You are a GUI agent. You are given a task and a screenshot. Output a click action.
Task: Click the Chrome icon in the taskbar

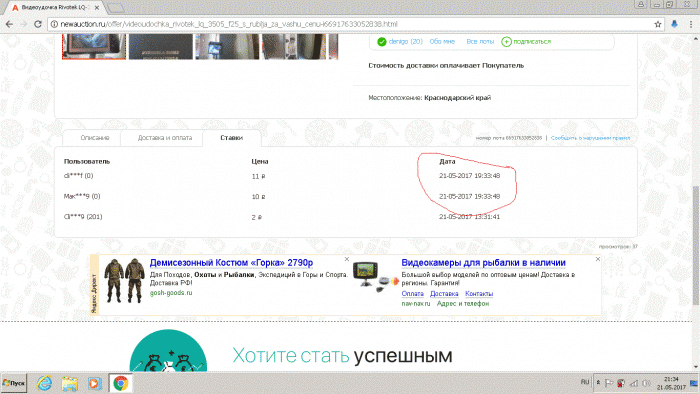(x=120, y=383)
